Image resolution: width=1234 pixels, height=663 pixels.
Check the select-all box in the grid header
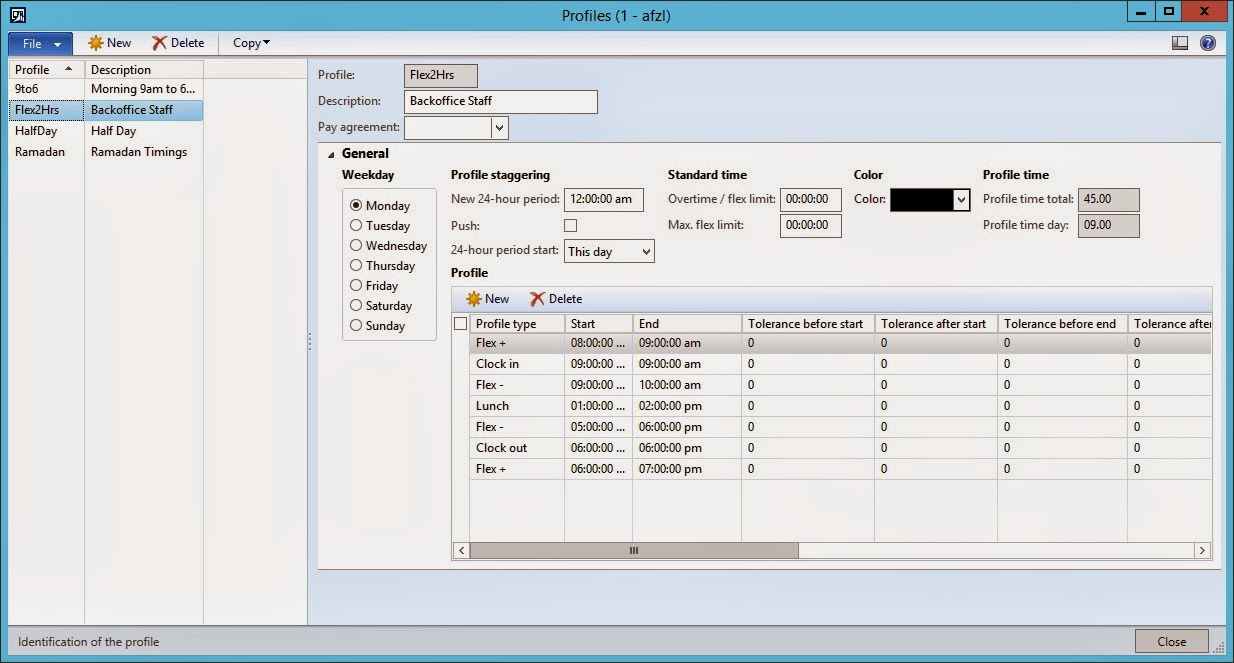tap(460, 323)
